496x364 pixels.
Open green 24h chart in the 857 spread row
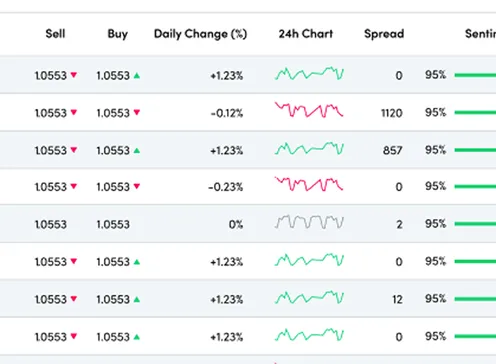[309, 148]
